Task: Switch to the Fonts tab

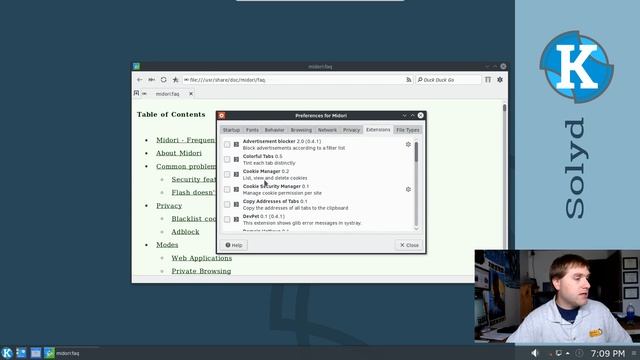Action: (x=252, y=130)
